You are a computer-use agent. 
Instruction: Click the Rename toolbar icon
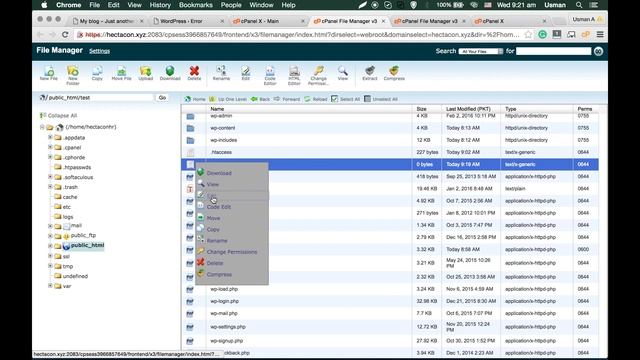point(221,73)
